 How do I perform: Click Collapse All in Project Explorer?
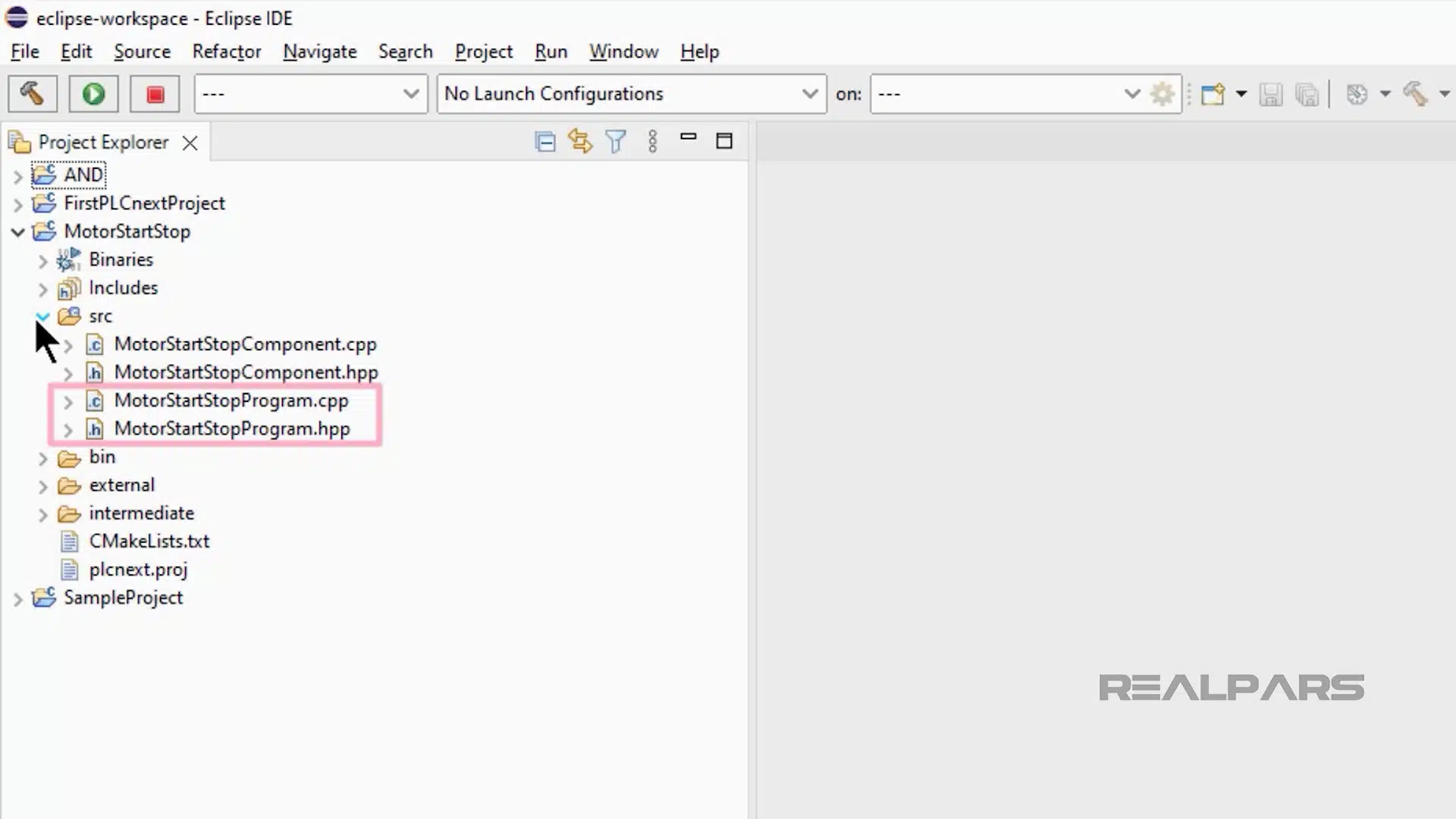click(x=544, y=142)
